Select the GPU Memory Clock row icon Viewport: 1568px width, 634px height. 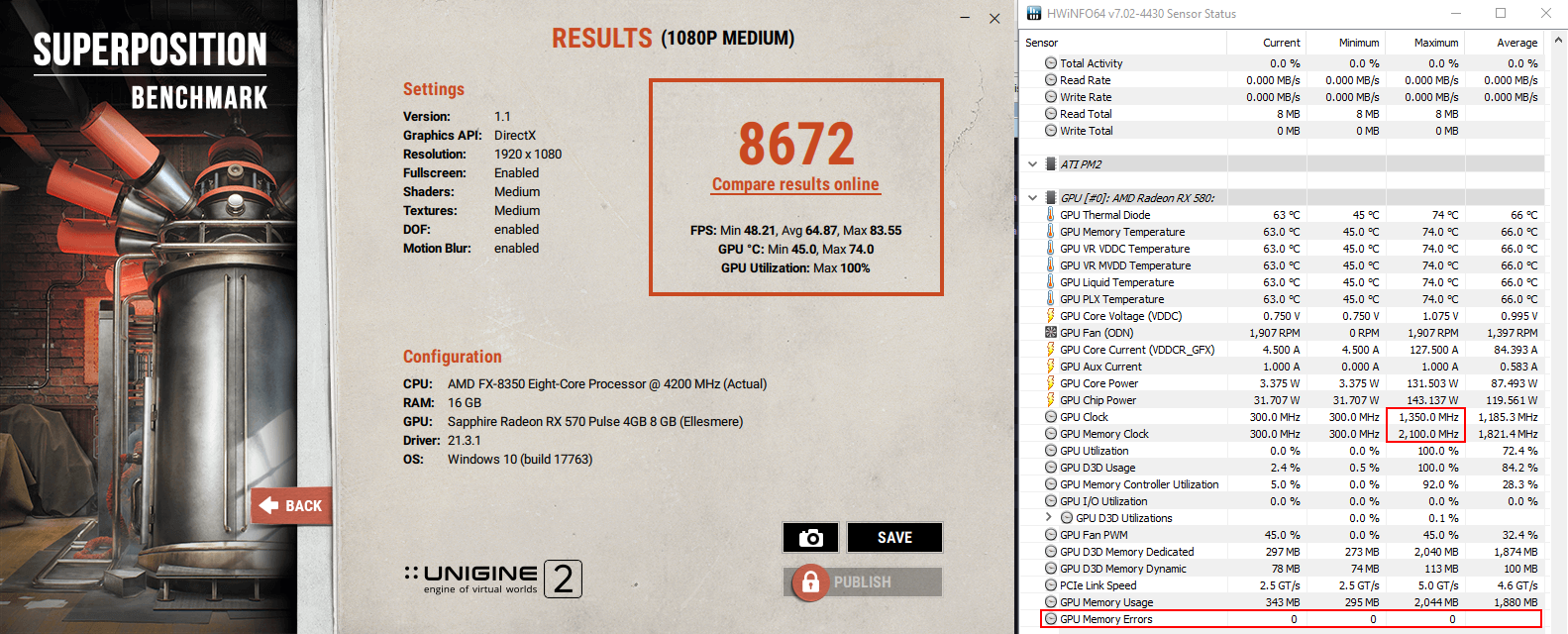coord(1051,434)
